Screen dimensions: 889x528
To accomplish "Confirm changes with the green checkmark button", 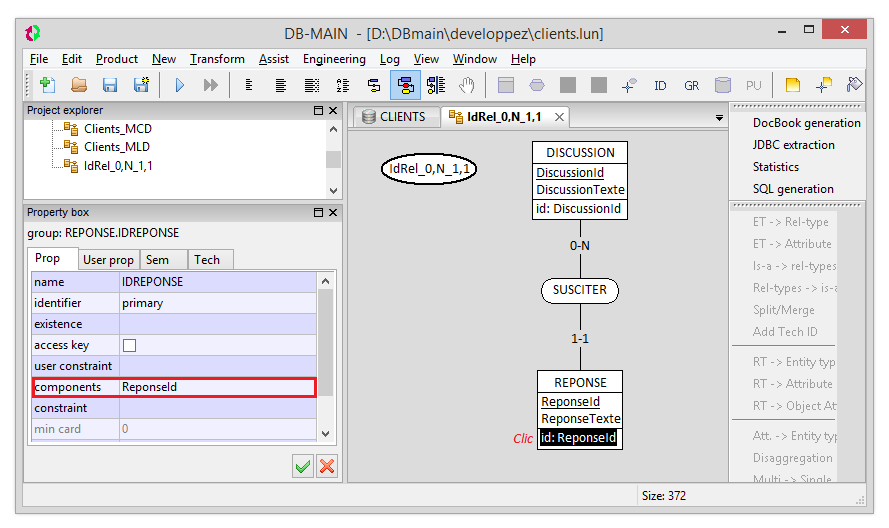I will tap(303, 466).
